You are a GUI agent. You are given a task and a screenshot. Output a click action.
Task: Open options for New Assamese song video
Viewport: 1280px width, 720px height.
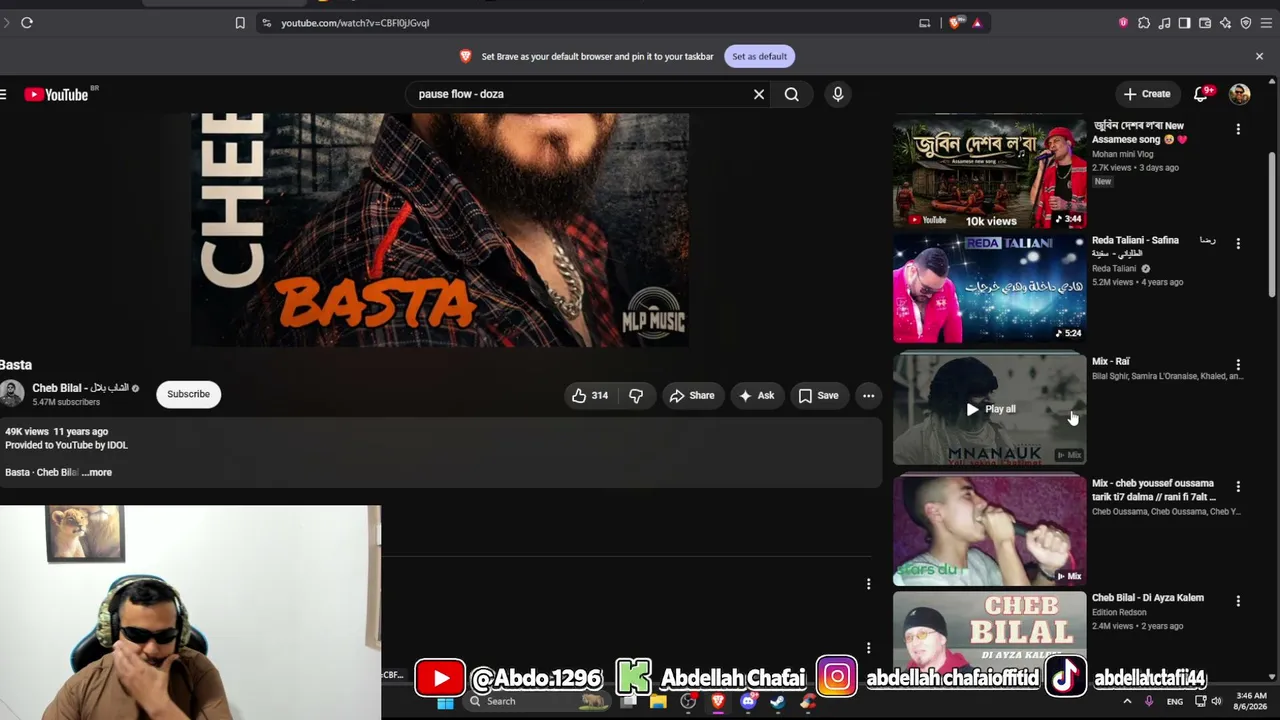[1238, 129]
